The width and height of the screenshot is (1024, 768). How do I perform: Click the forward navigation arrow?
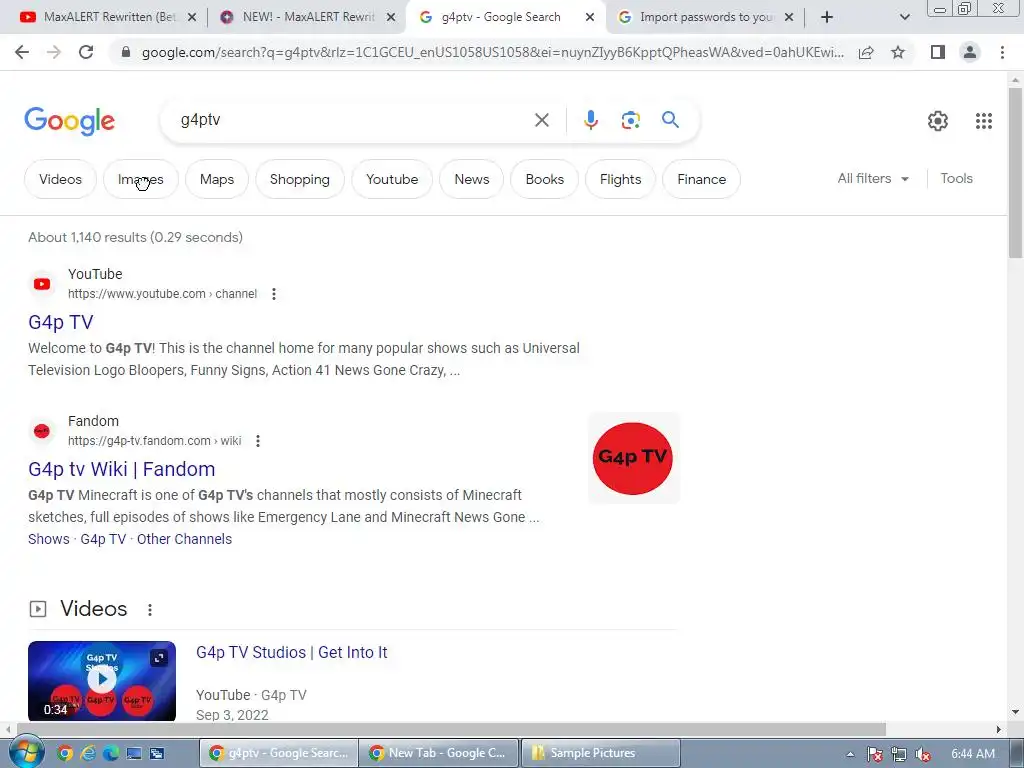tap(54, 52)
